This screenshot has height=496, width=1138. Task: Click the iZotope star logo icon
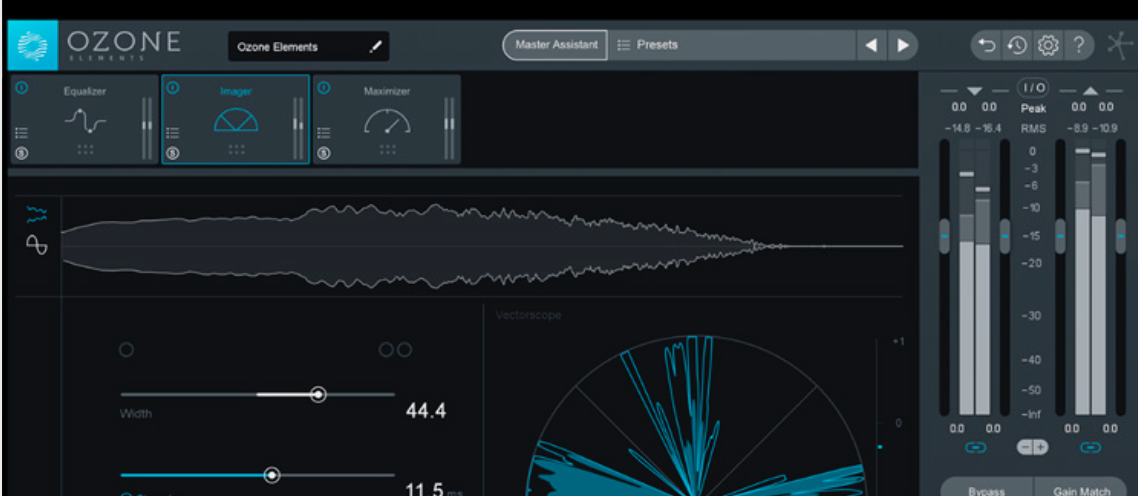[1121, 46]
